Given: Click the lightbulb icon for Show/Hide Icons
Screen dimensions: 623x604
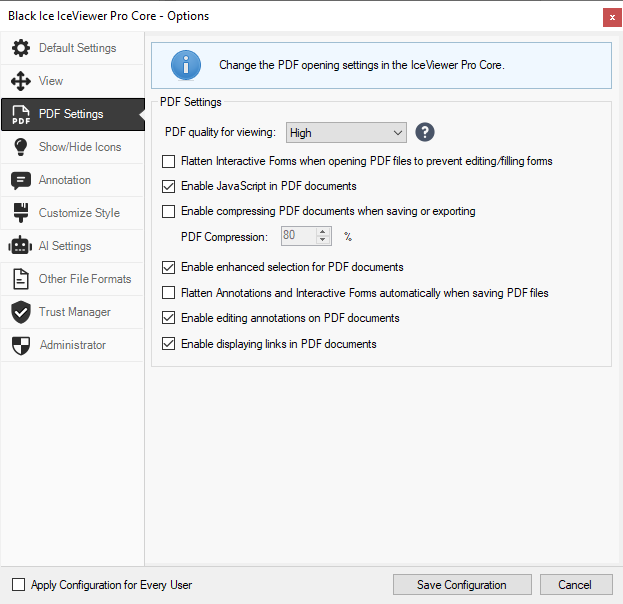Looking at the screenshot, I should 21,147.
